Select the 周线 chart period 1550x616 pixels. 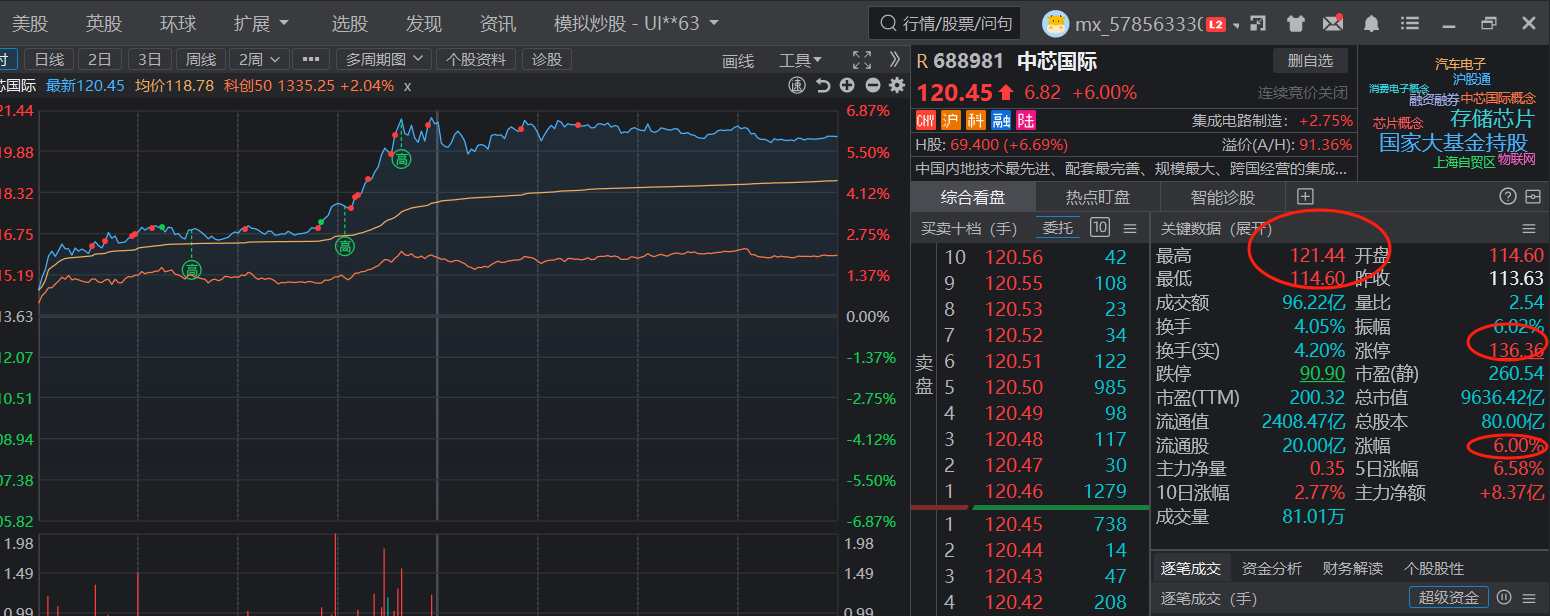click(x=201, y=60)
